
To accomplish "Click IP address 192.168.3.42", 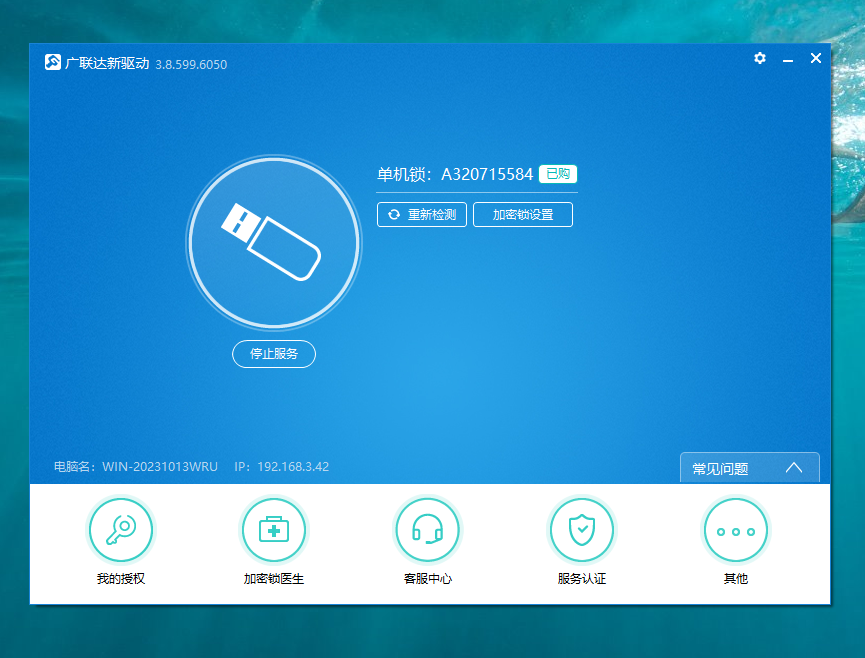I will (293, 467).
